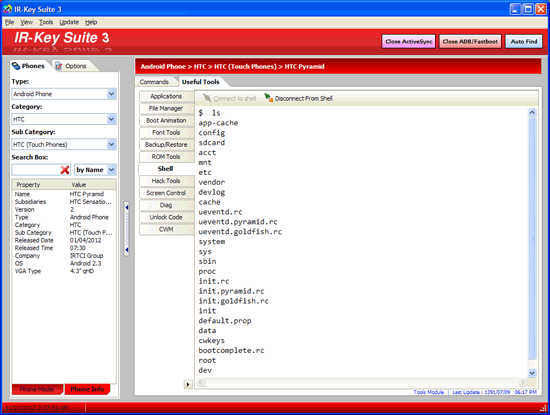Click the Disconnect From Shell icon
Image resolution: width=550 pixels, height=415 pixels.
[268, 98]
